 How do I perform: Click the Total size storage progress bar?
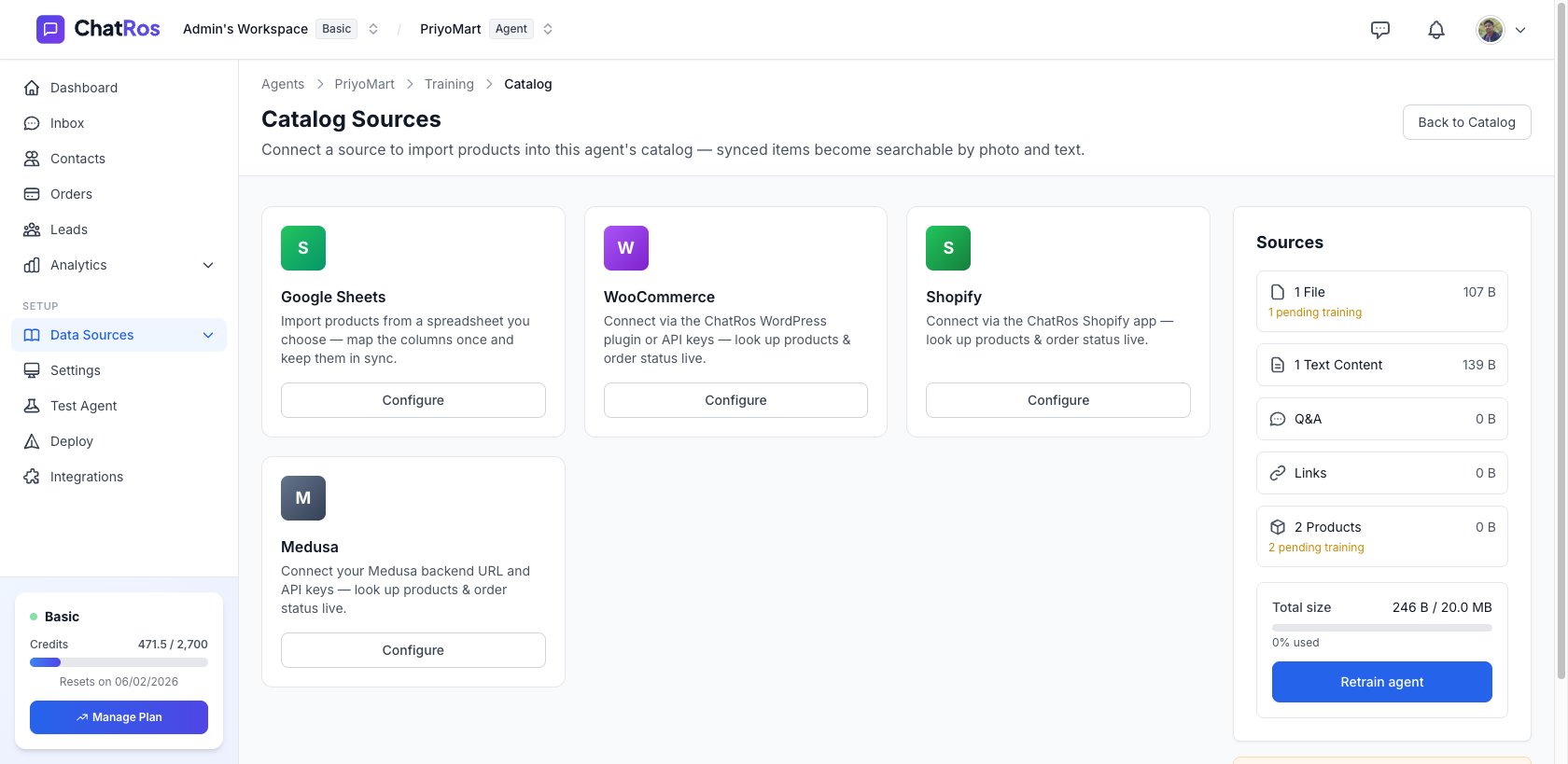tap(1381, 628)
